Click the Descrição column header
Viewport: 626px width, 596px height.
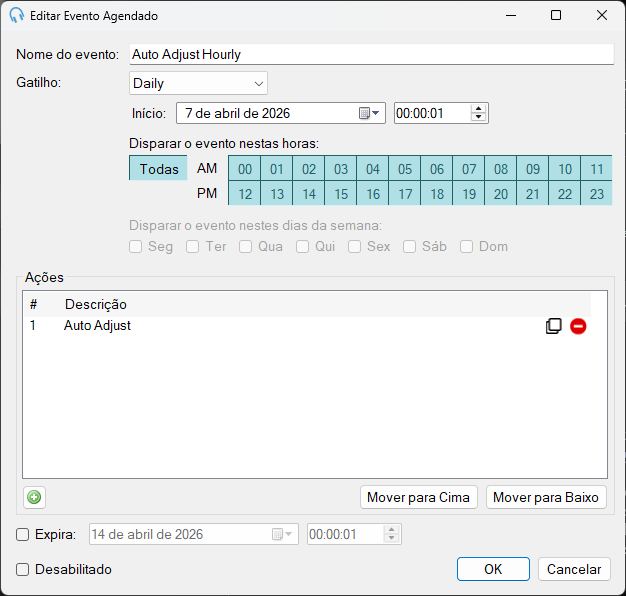click(96, 304)
